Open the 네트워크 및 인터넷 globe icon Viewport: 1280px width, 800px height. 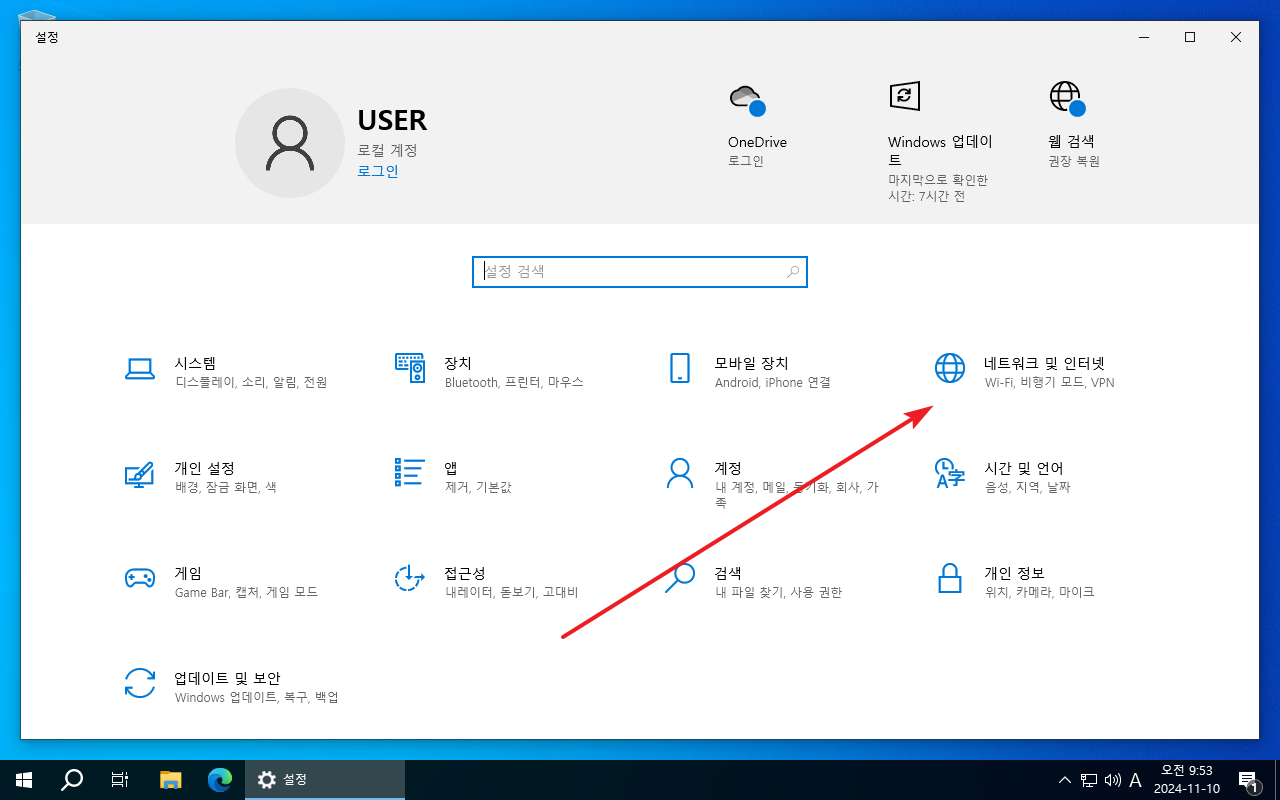(950, 368)
